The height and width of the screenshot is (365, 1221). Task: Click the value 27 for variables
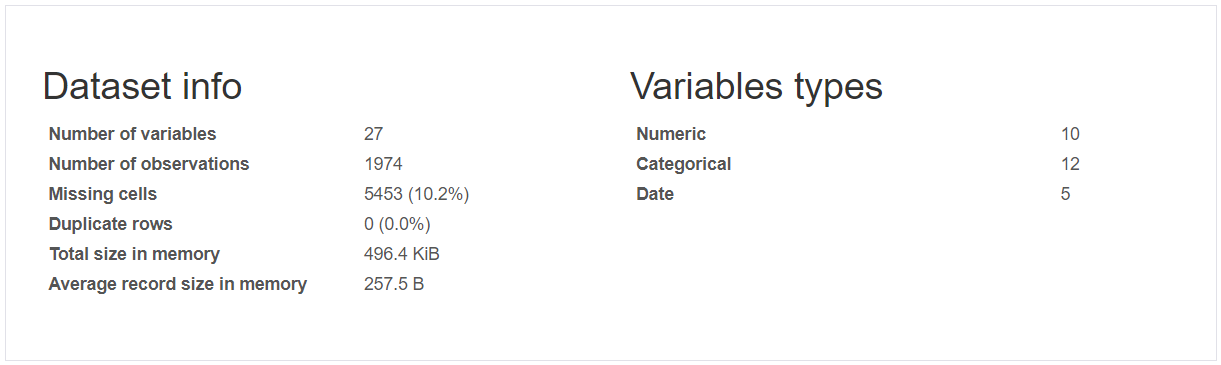coord(373,134)
